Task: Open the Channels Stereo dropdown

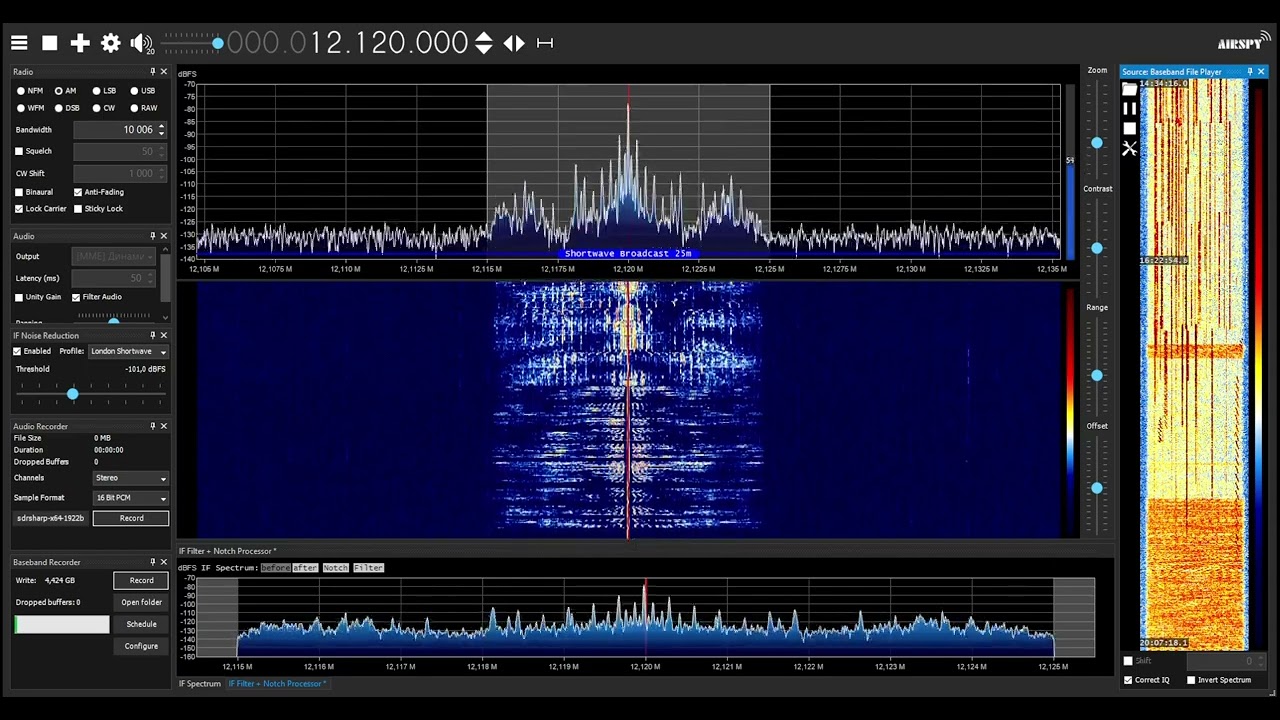Action: pos(130,478)
